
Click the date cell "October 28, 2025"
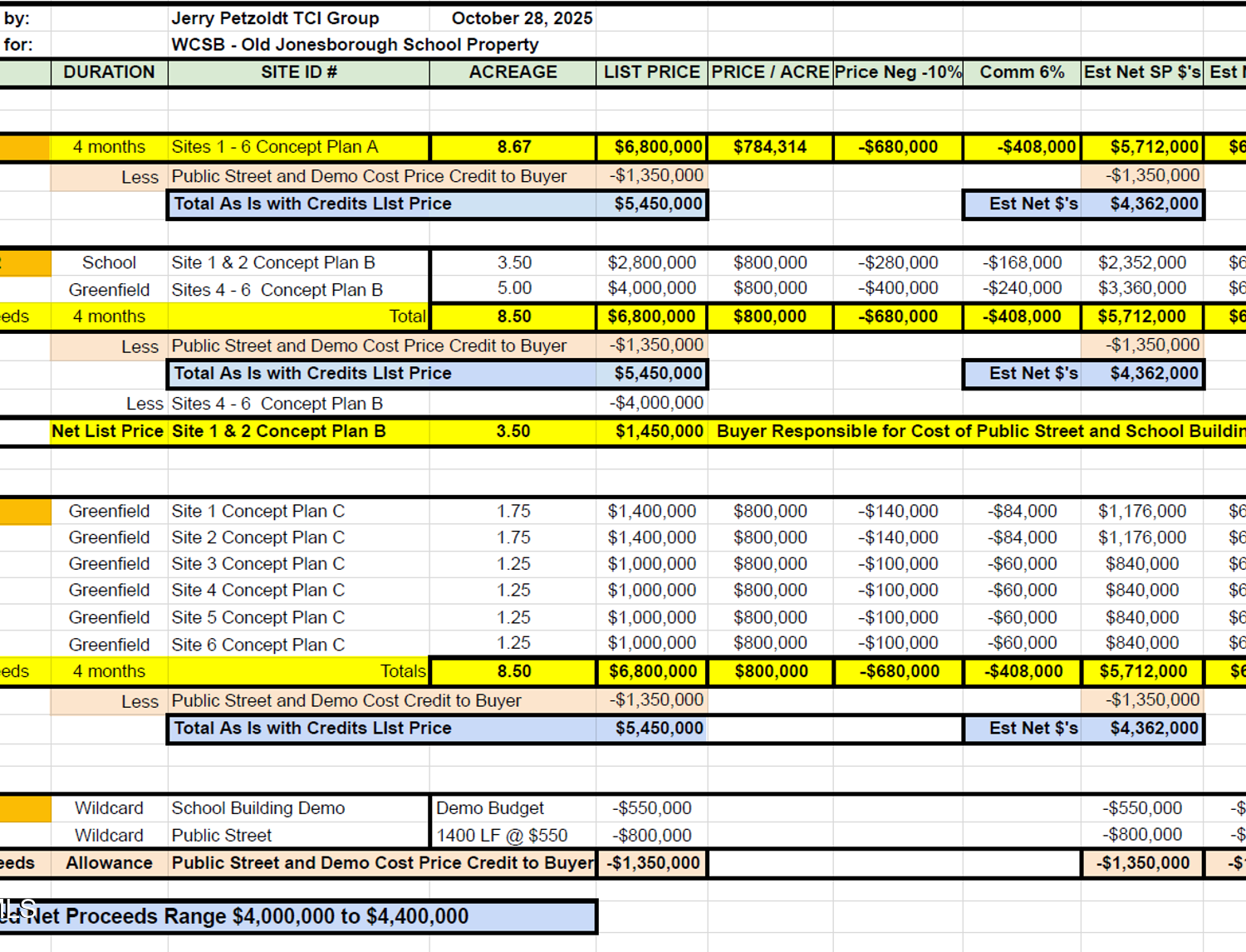(522, 18)
